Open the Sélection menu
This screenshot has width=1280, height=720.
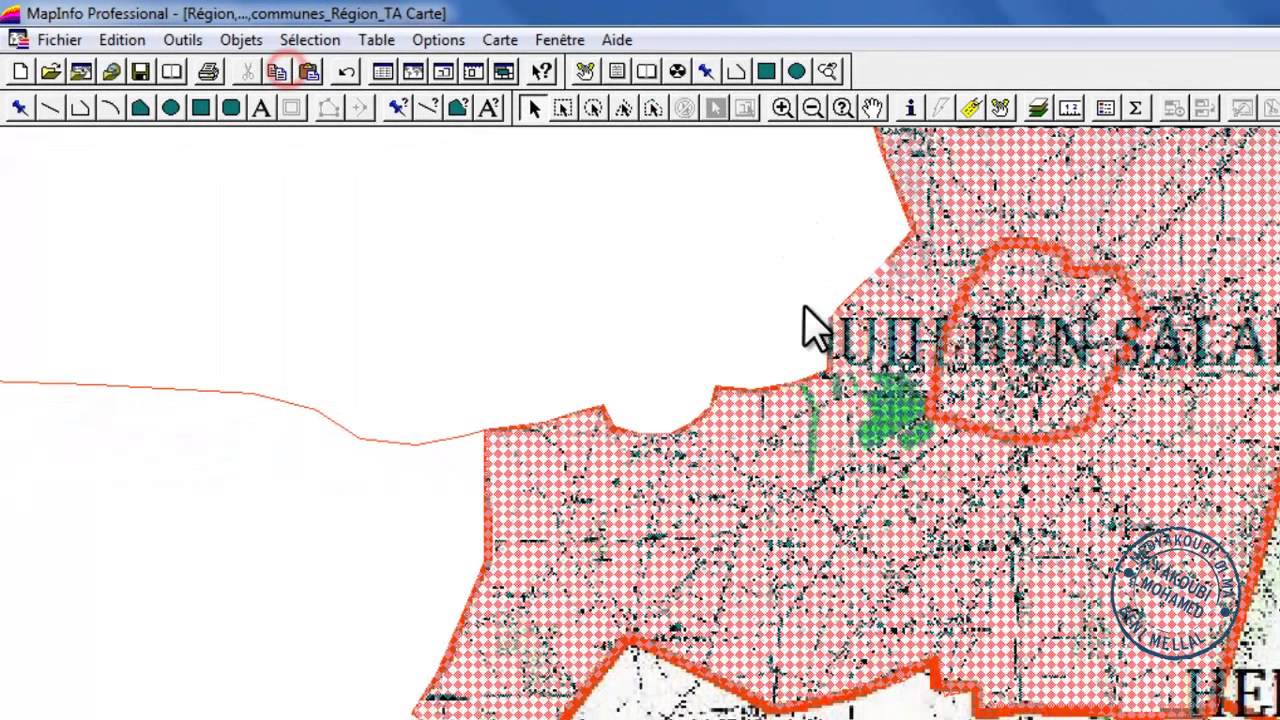[310, 40]
